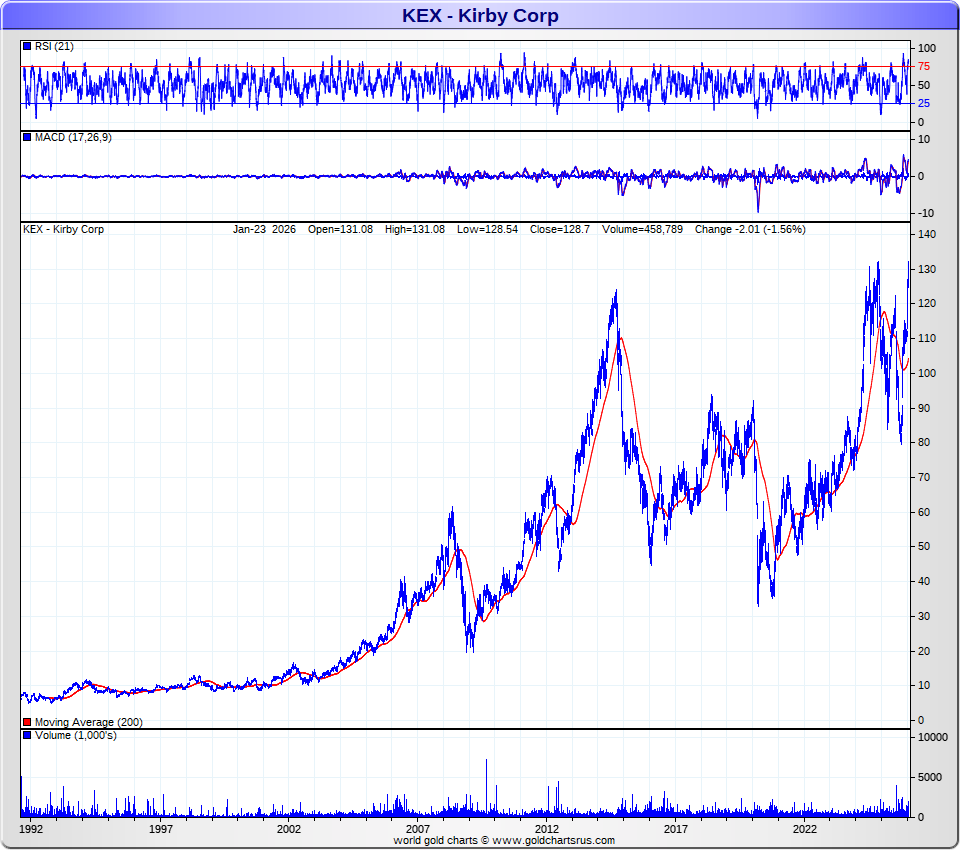Click the blue Volume legend square
Screen dimensions: 960x850
pyautogui.click(x=27, y=735)
